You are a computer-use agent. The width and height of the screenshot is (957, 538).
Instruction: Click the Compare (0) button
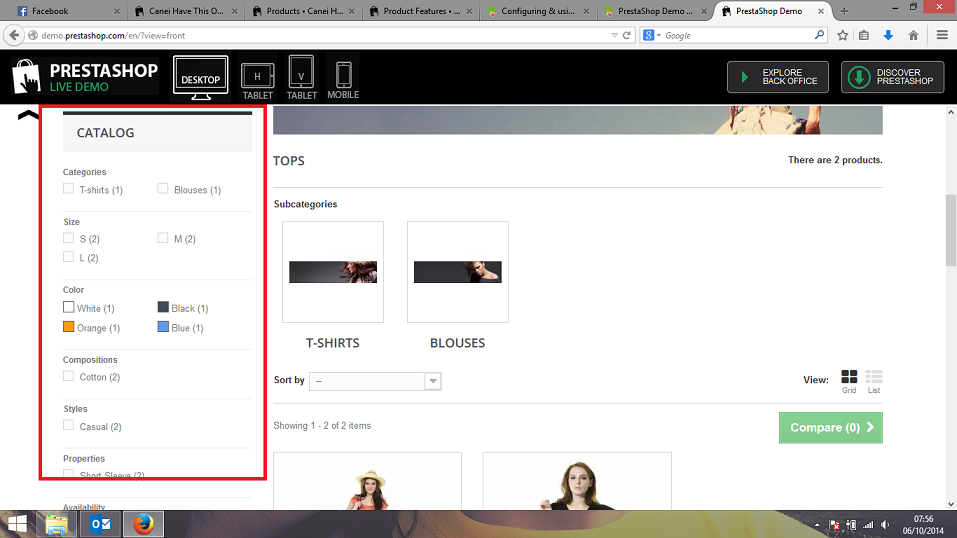click(831, 427)
